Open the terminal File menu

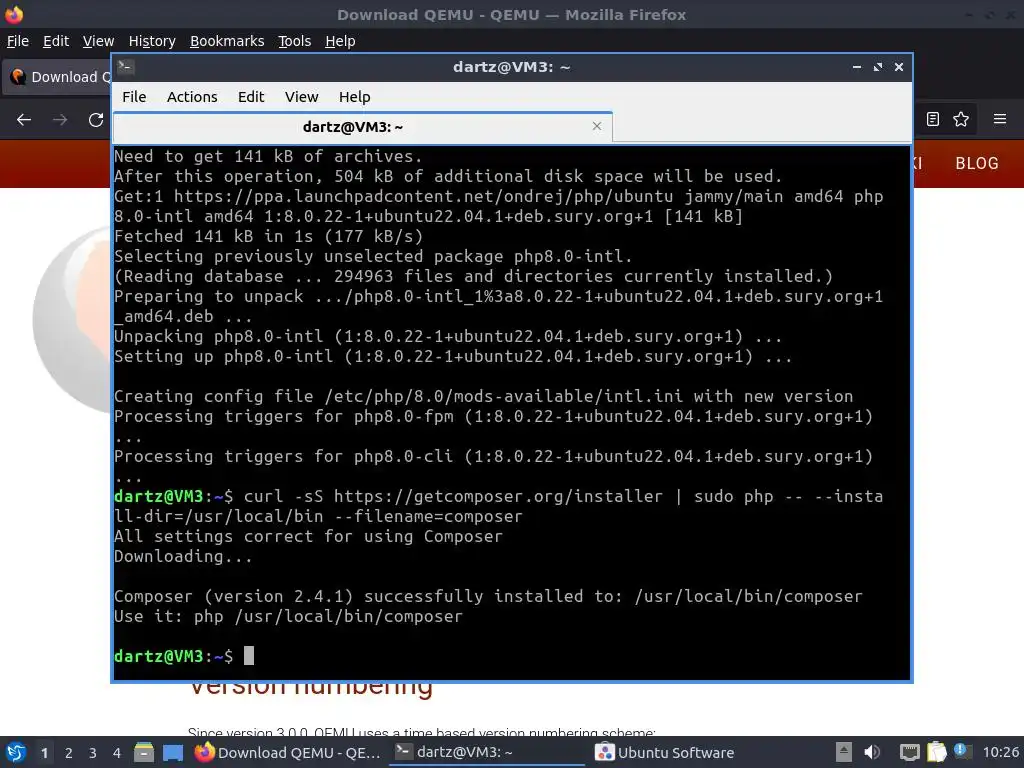(x=134, y=97)
